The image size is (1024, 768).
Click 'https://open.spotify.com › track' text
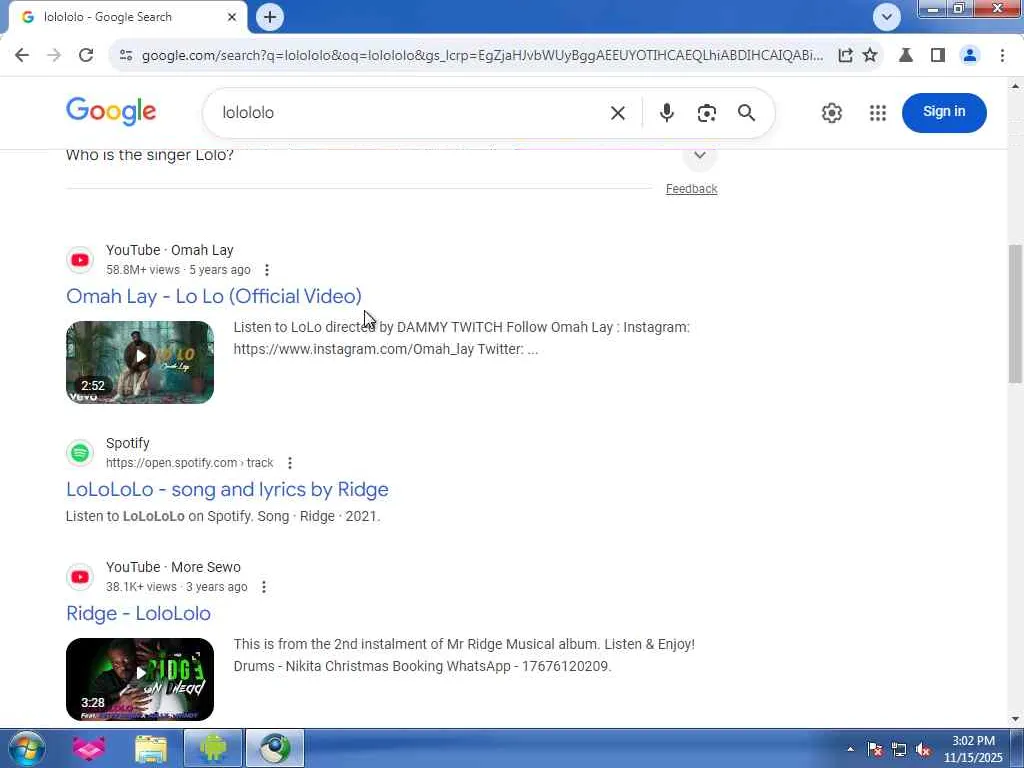[189, 463]
